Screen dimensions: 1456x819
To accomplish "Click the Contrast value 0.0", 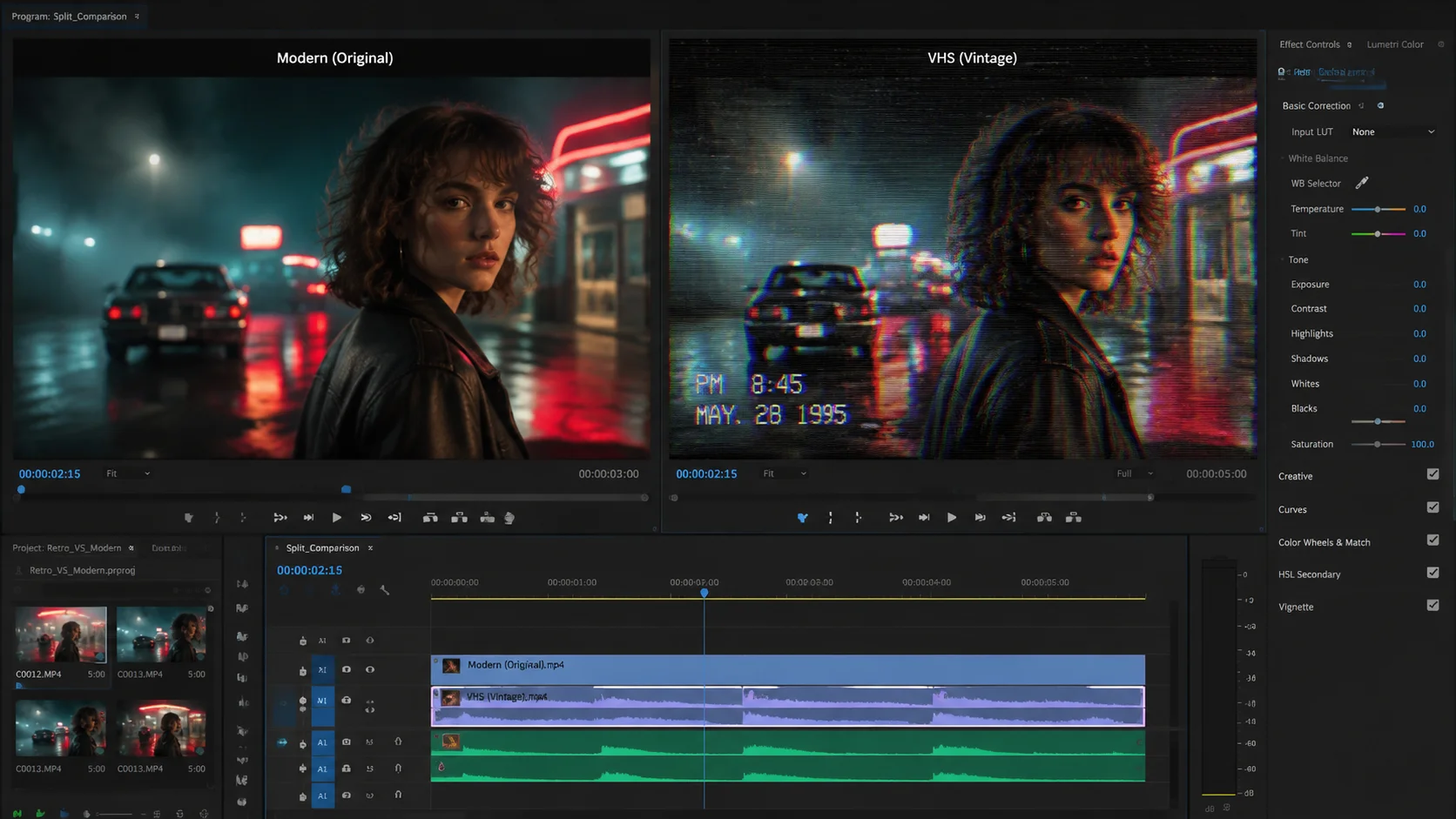I will point(1419,309).
